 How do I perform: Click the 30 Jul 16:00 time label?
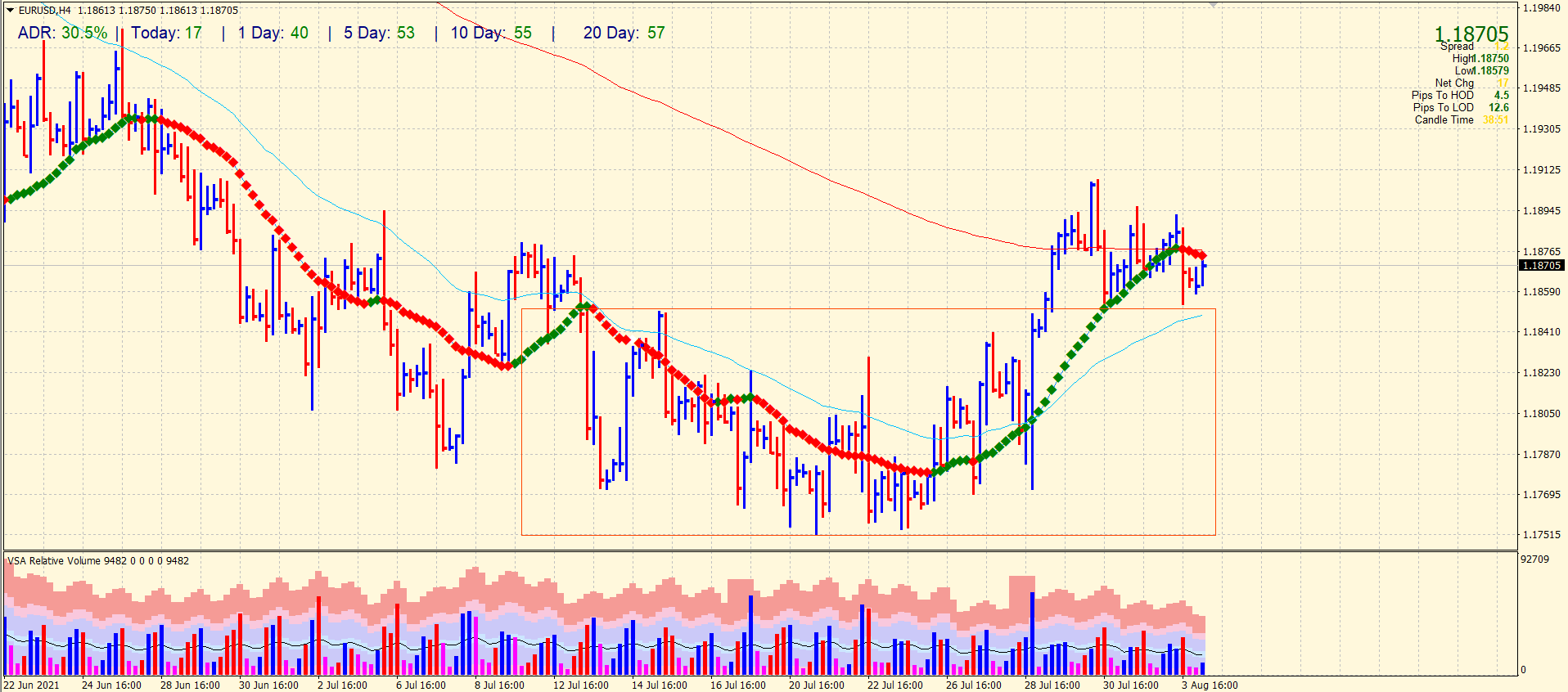coord(1131,685)
